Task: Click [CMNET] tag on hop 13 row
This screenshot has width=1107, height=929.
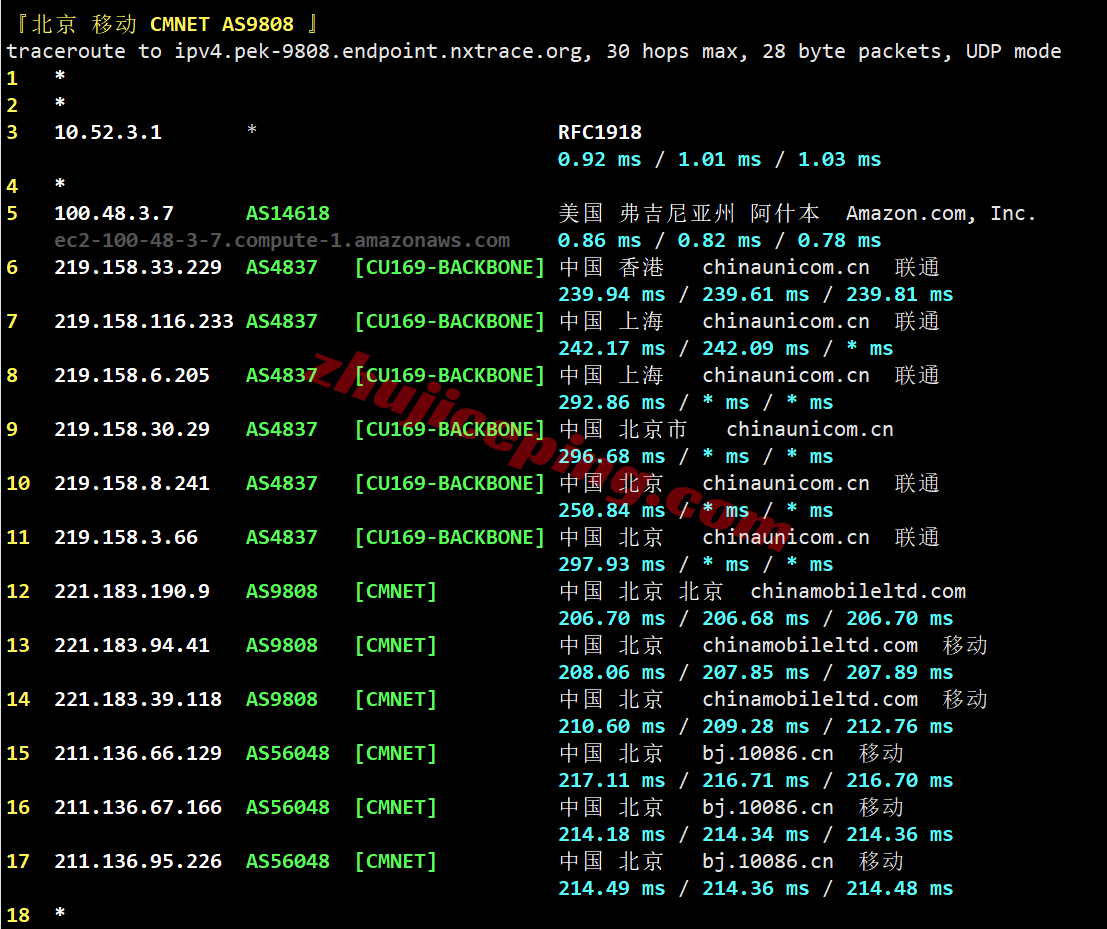Action: tap(396, 645)
